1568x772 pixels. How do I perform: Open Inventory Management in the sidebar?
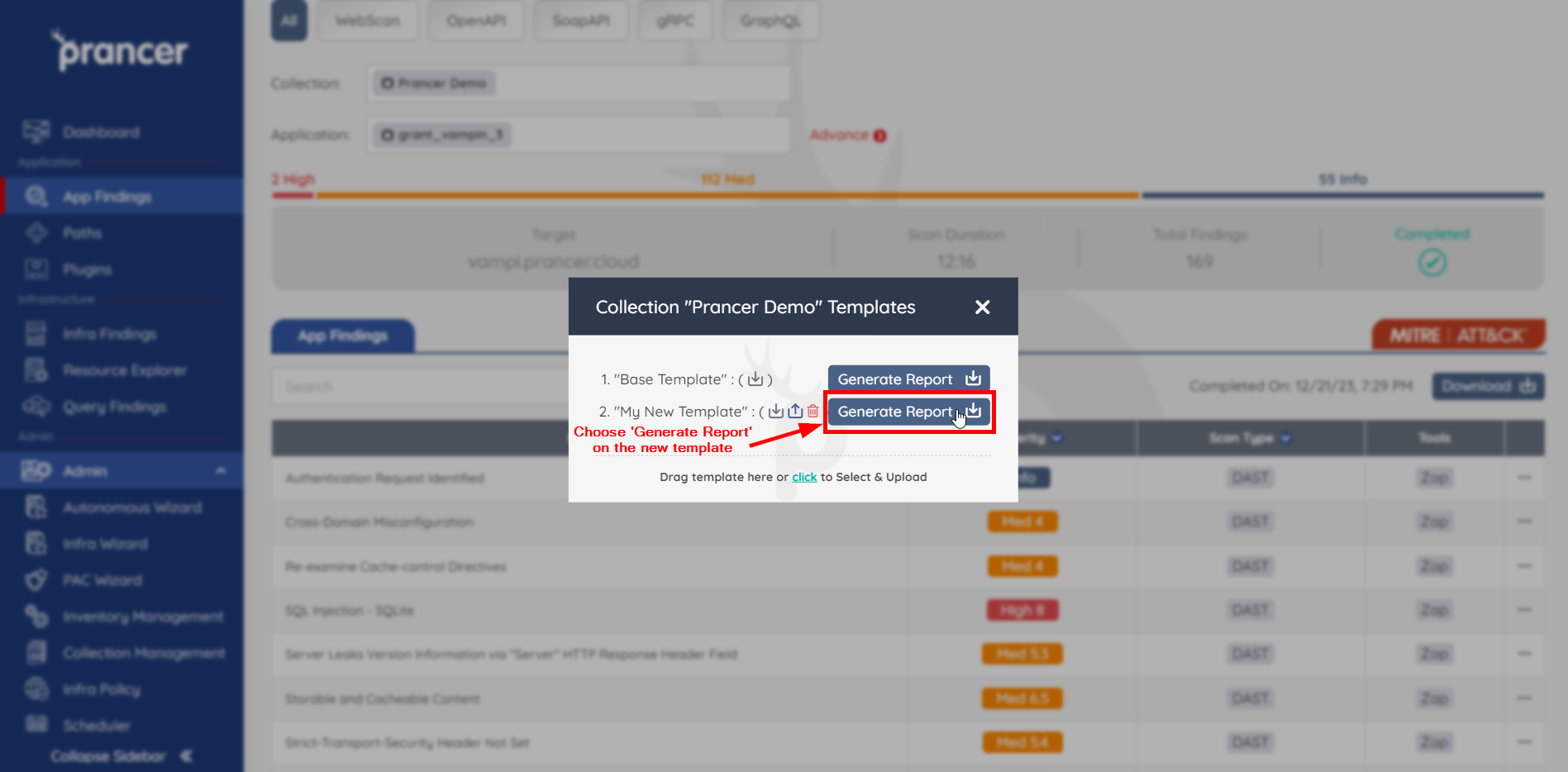143,617
